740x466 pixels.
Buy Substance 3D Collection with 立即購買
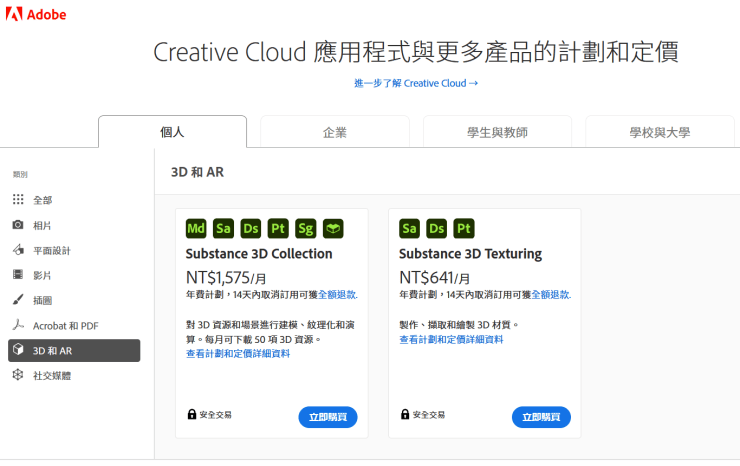(328, 417)
